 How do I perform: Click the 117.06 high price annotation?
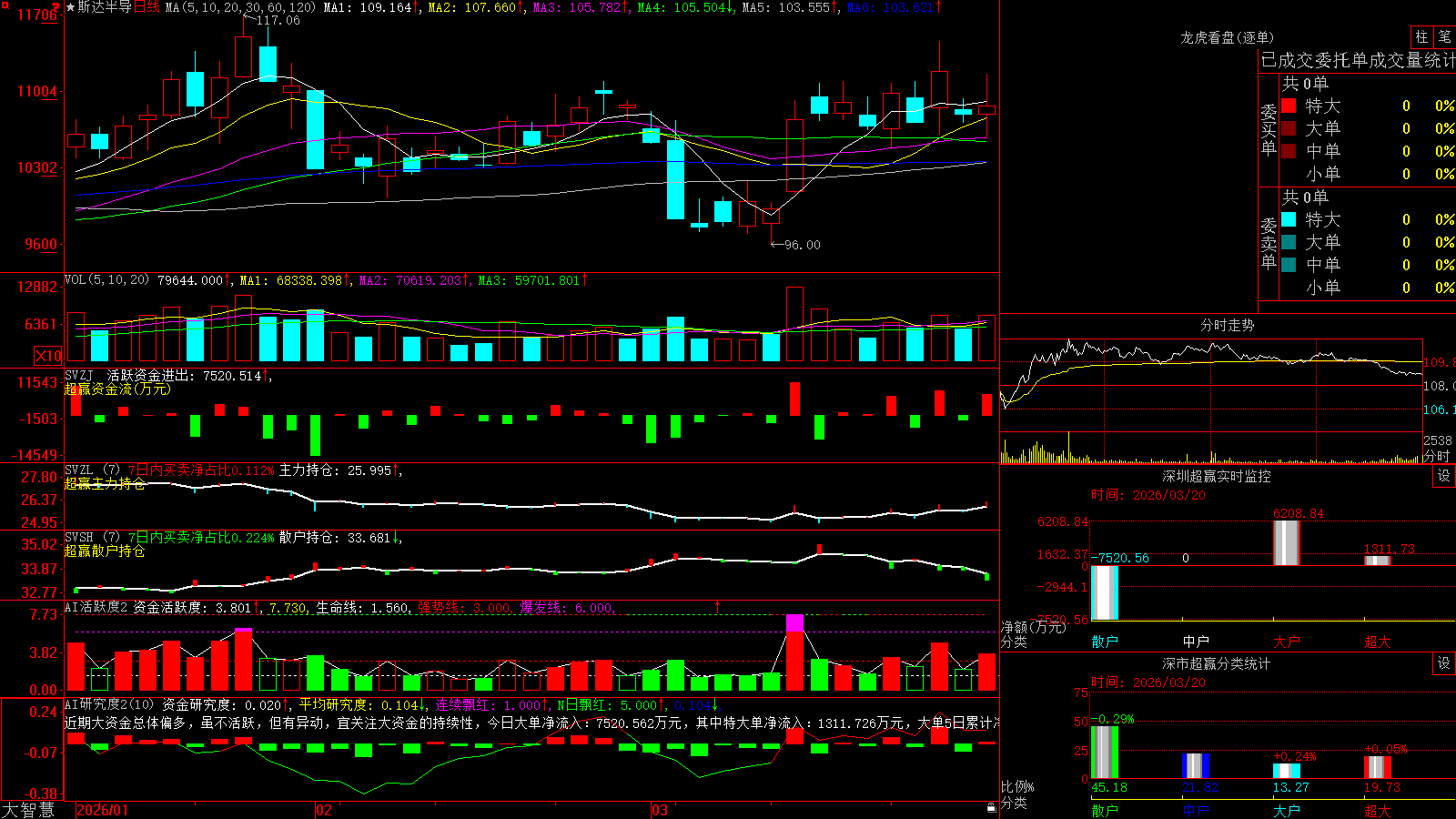[x=278, y=20]
